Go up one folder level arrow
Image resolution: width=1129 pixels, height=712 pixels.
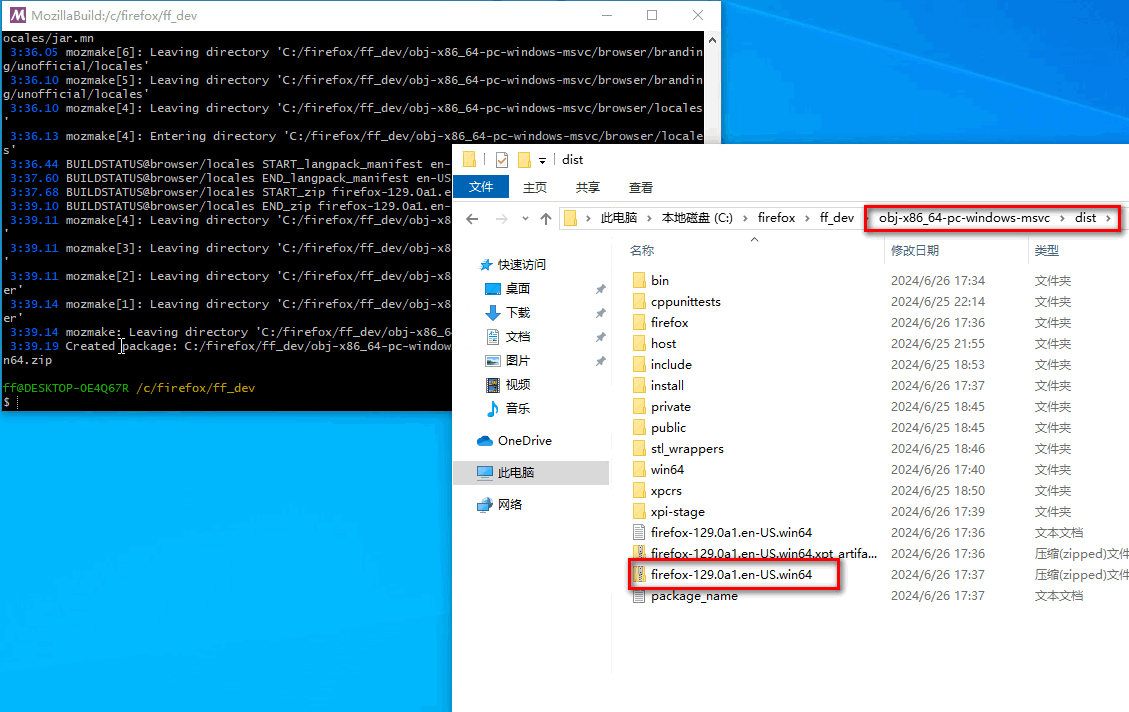(x=546, y=219)
